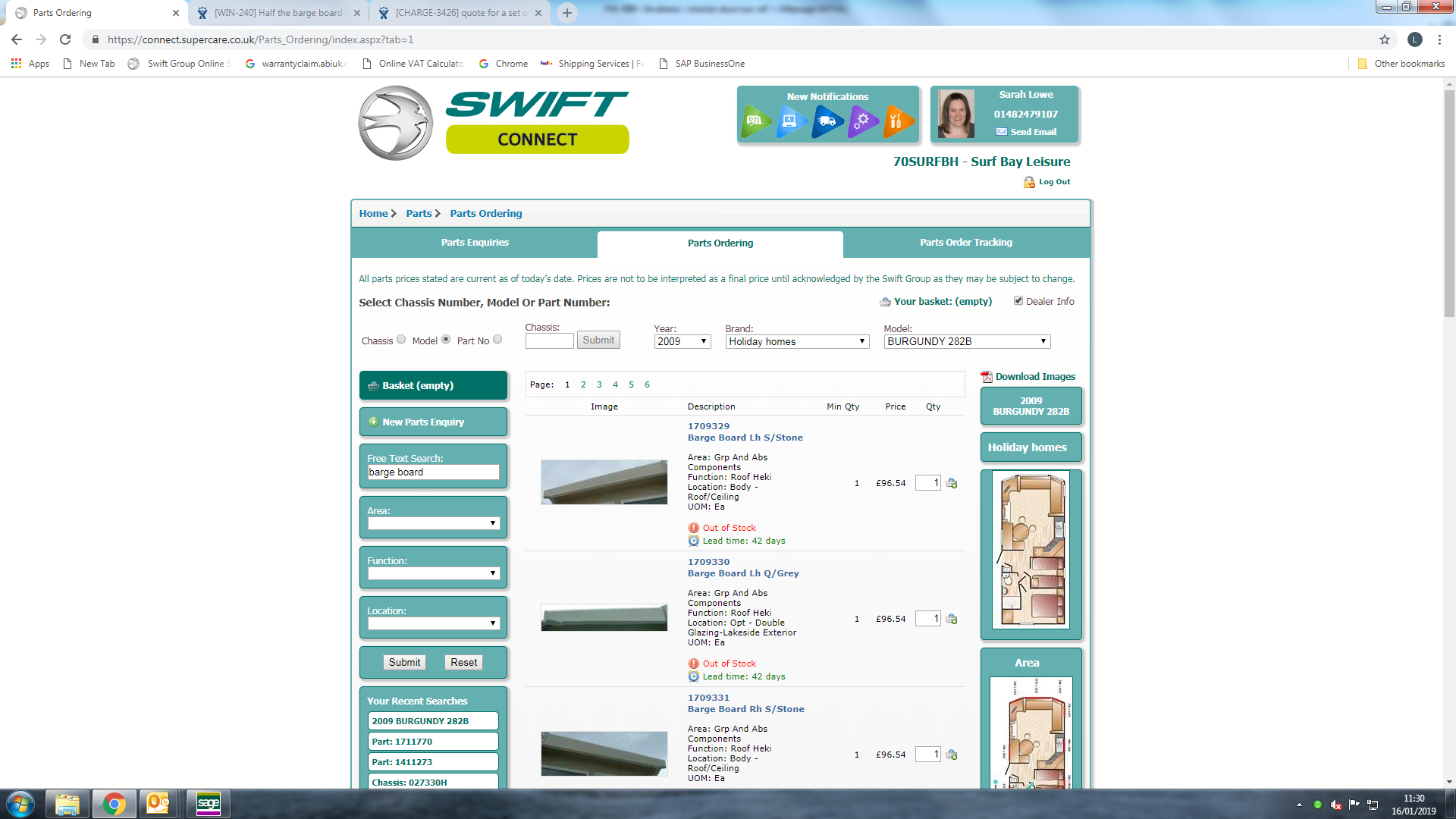Switch to the Parts Enquiries tab
The width and height of the screenshot is (1456, 819).
point(475,243)
